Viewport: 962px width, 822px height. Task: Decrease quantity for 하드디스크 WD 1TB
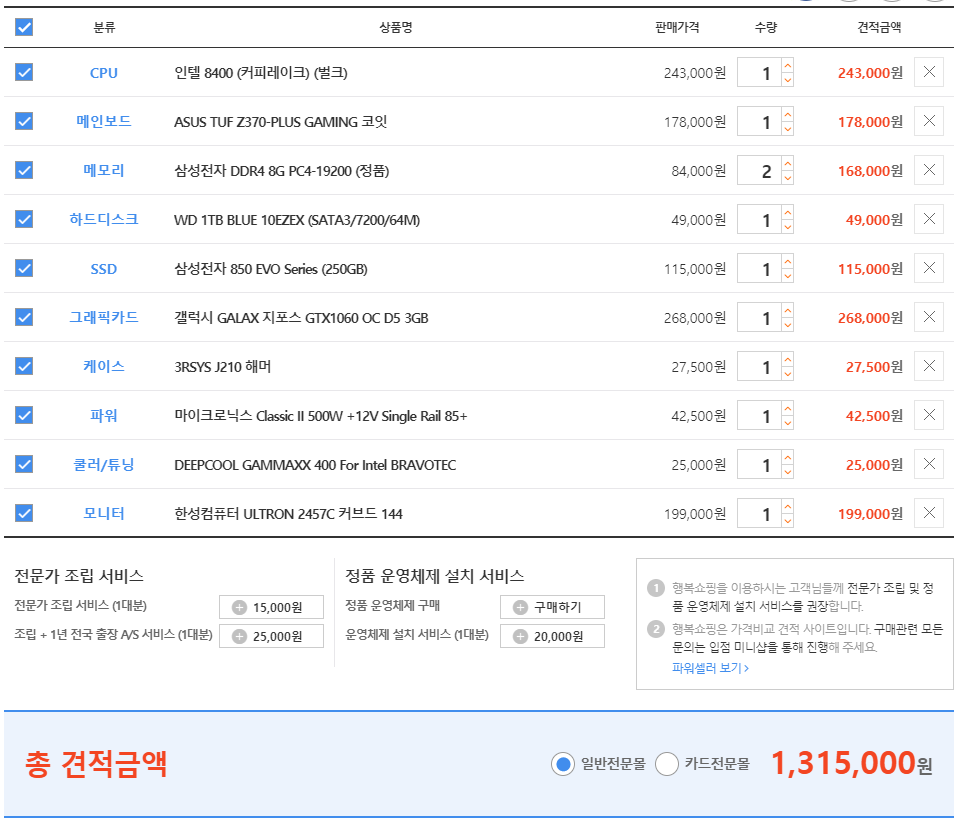click(788, 227)
